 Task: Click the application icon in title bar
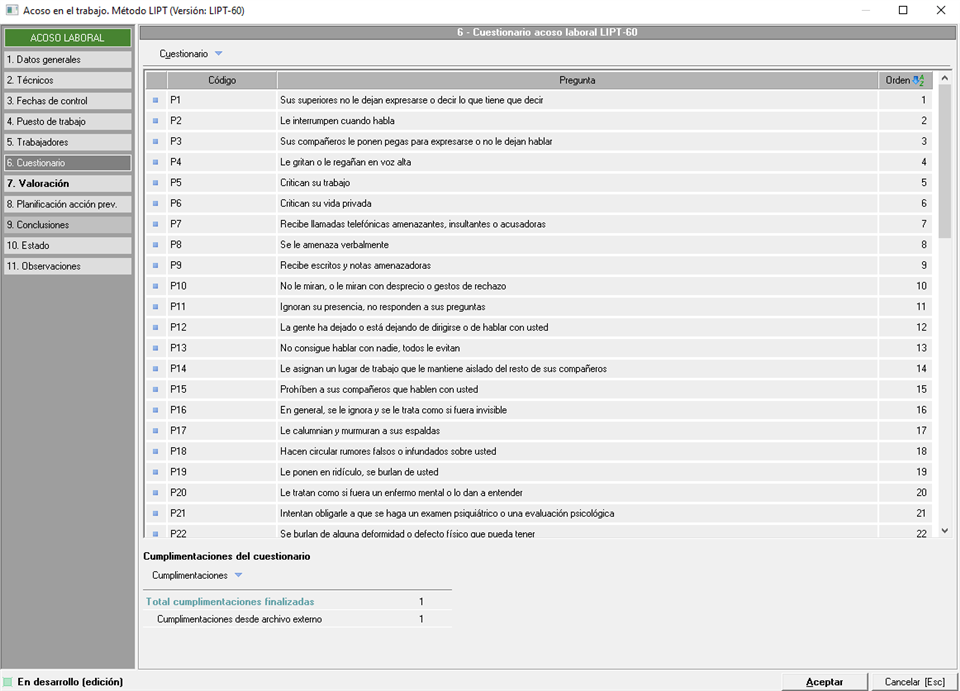pos(12,11)
